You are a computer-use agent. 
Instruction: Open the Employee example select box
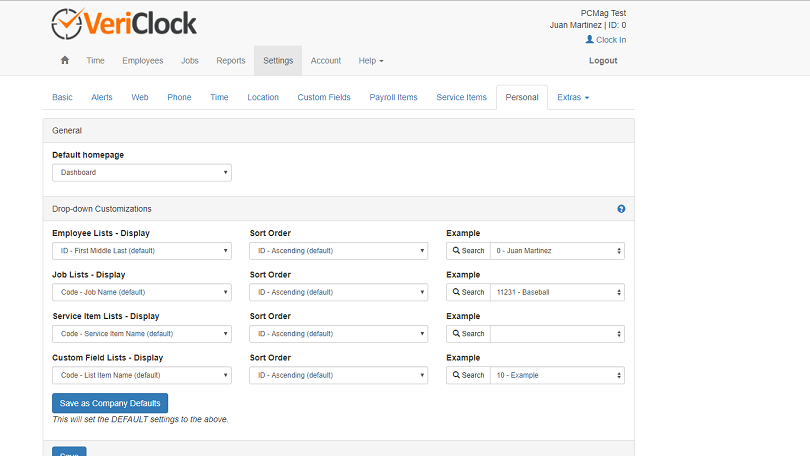coord(557,251)
